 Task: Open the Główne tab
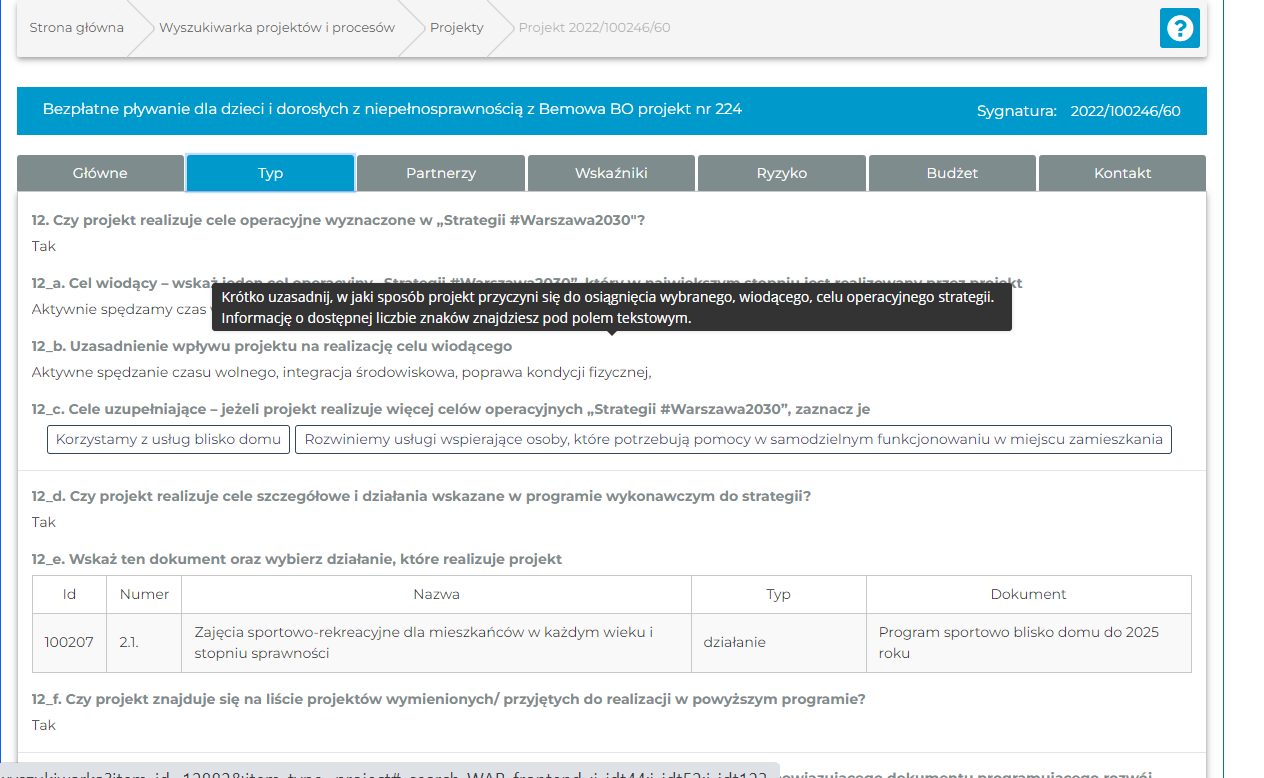click(100, 173)
